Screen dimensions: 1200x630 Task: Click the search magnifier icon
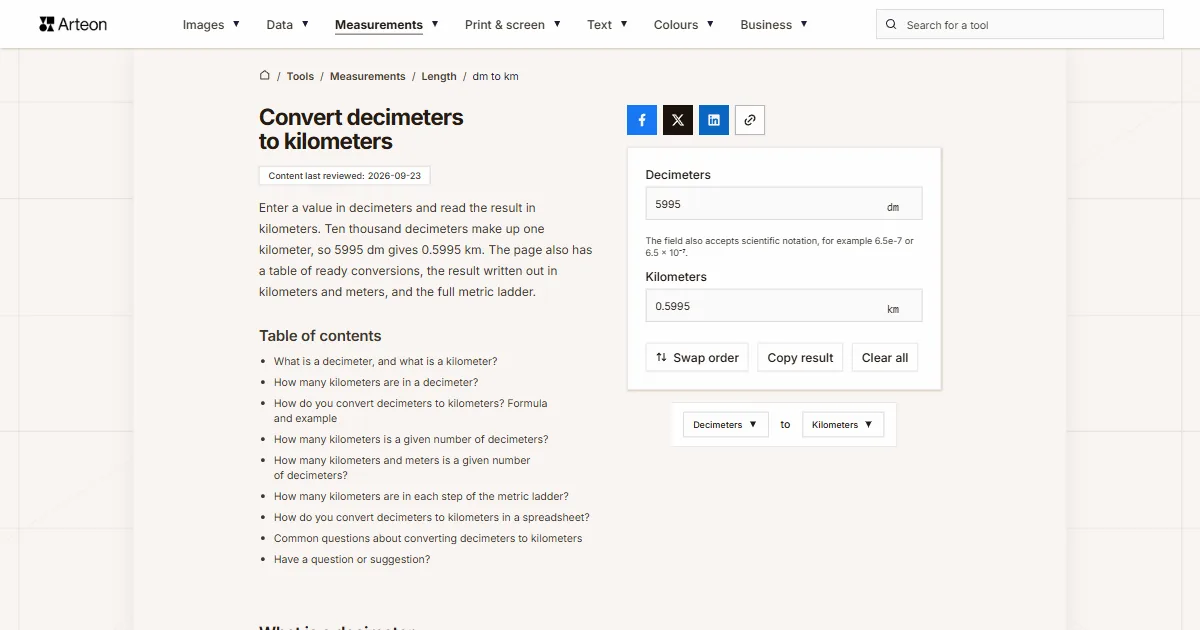(892, 25)
